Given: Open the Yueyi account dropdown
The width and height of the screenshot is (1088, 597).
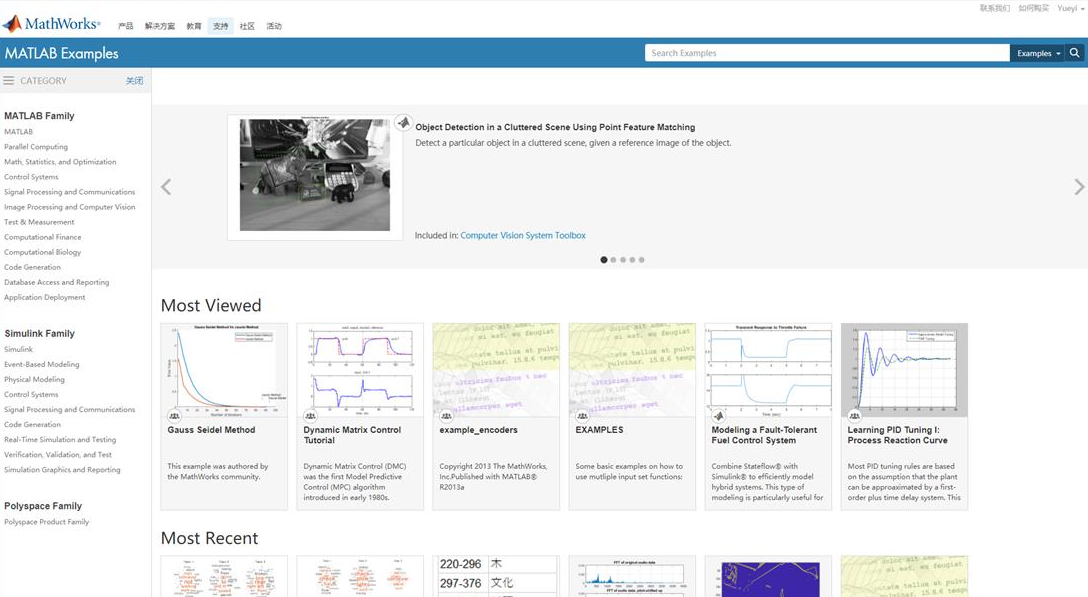Looking at the screenshot, I should tap(1071, 8).
